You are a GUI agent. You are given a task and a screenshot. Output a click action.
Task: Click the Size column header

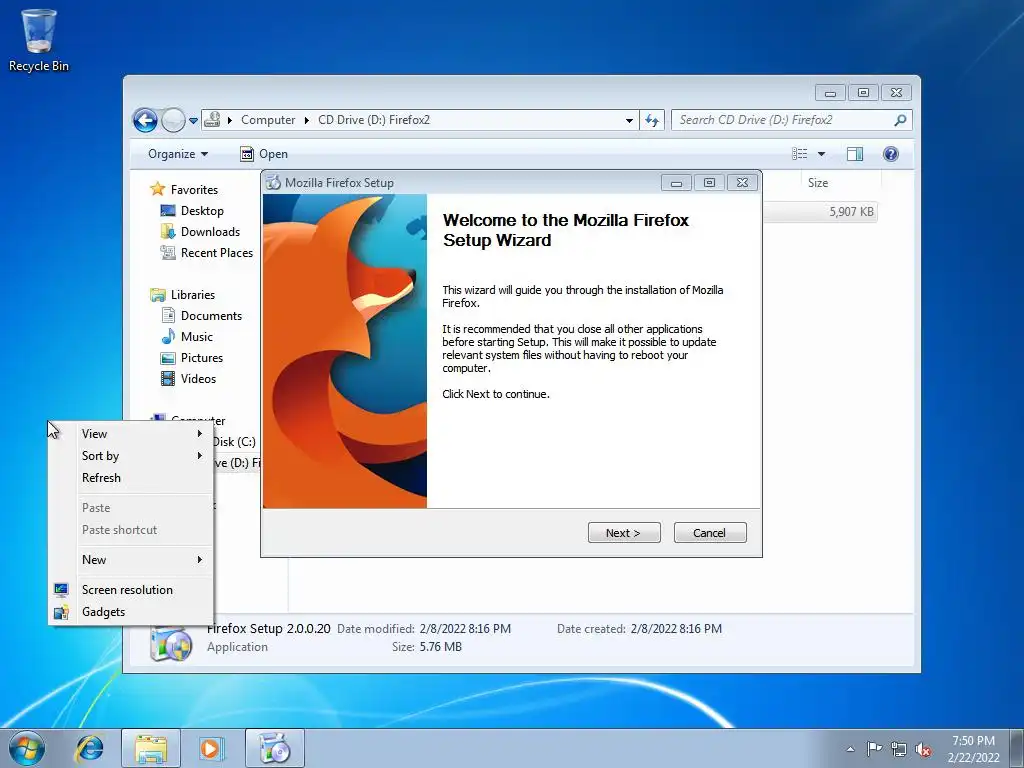pyautogui.click(x=840, y=184)
